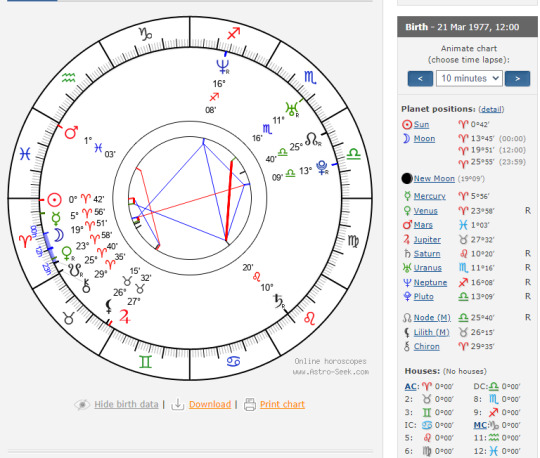Click the blue Pluto symbol on chart wheel

click(x=323, y=168)
